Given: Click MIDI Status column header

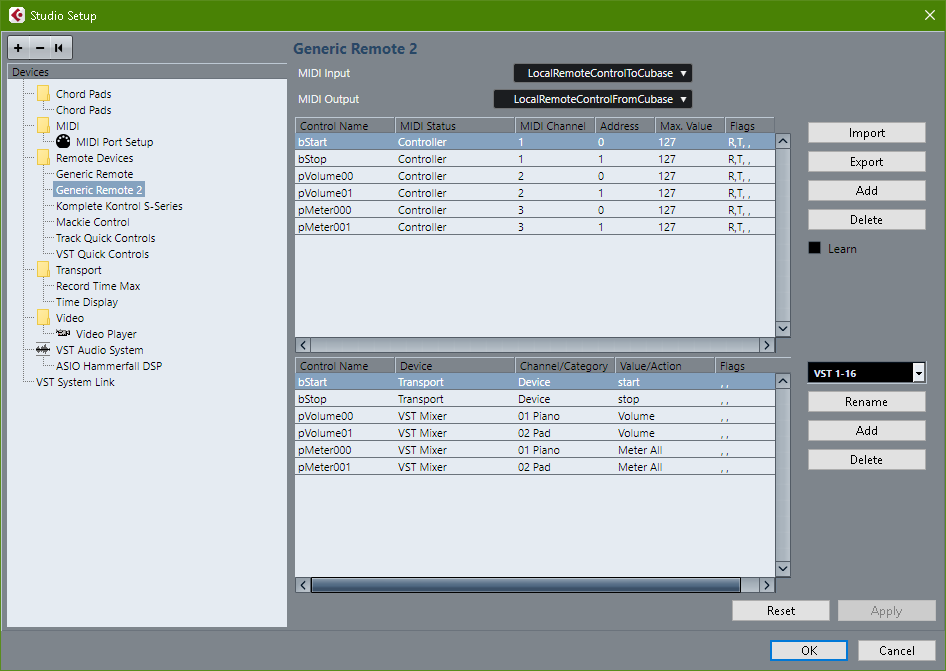Looking at the screenshot, I should pyautogui.click(x=455, y=126).
